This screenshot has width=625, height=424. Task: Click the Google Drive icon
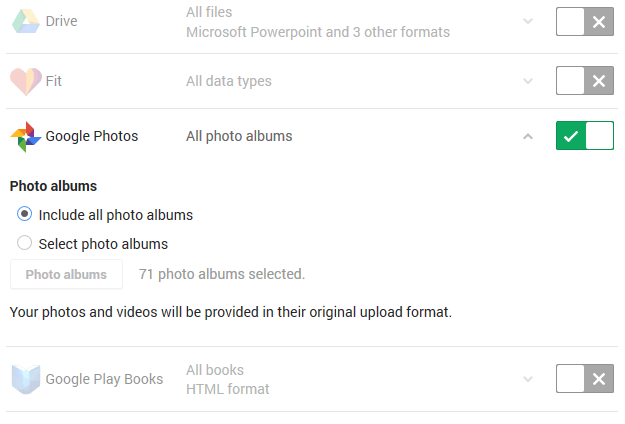pos(26,21)
